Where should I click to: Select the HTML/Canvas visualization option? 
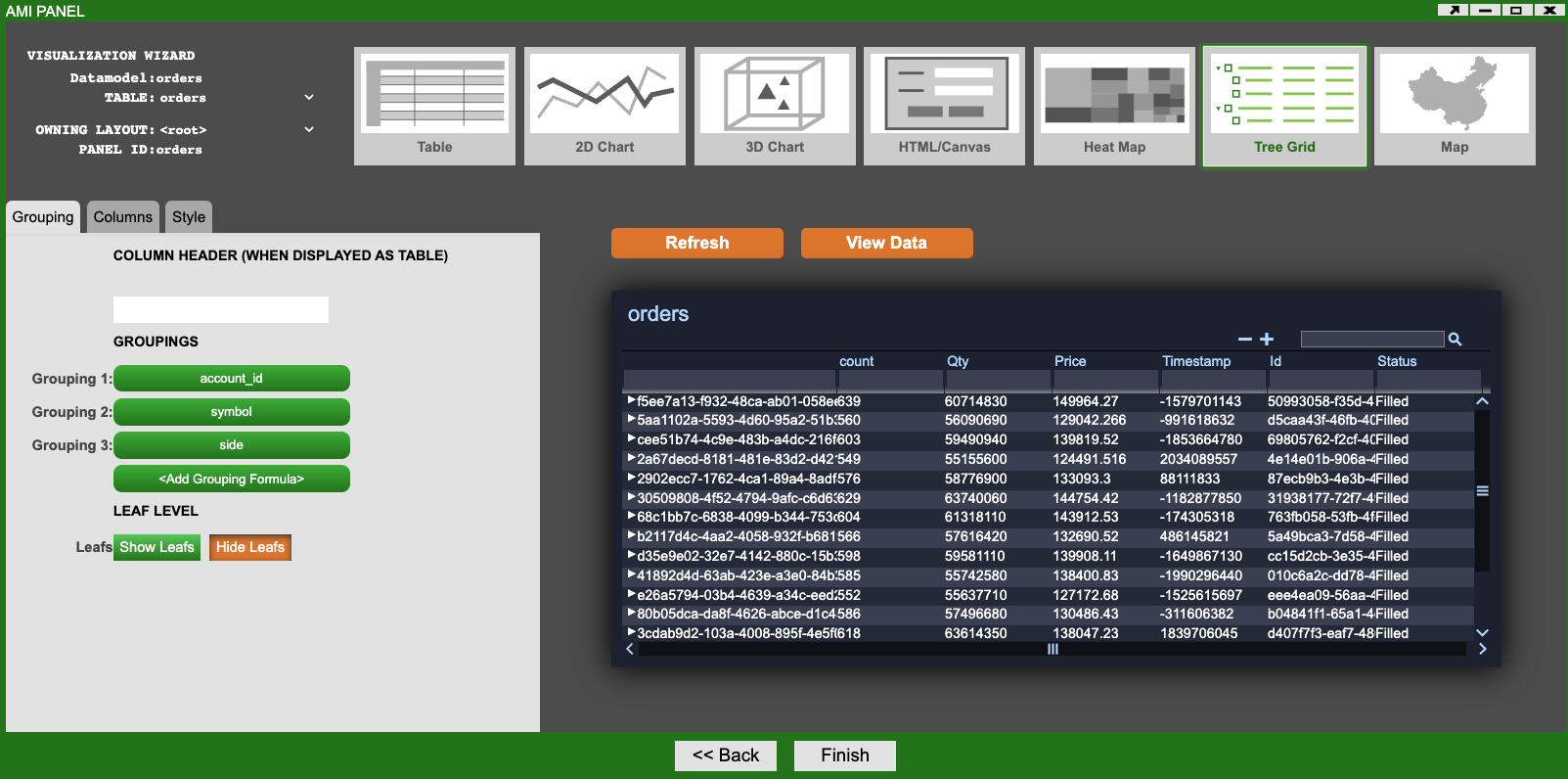(944, 106)
